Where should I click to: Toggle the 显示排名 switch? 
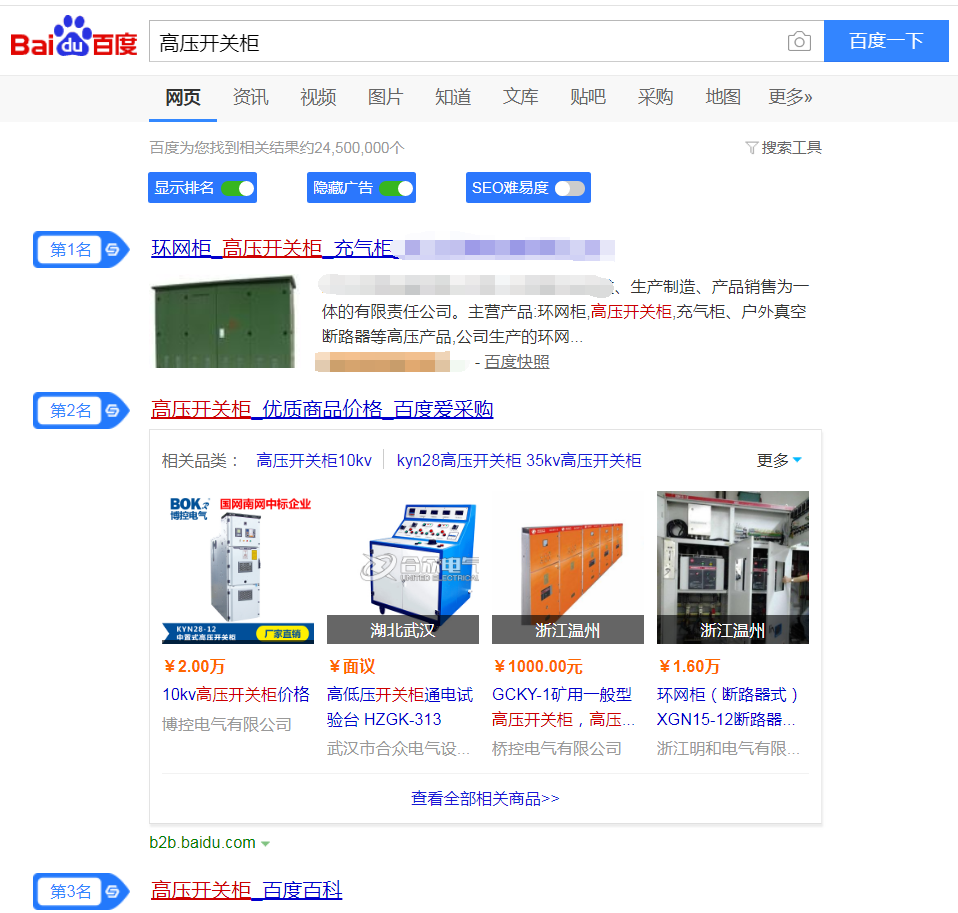pos(238,188)
